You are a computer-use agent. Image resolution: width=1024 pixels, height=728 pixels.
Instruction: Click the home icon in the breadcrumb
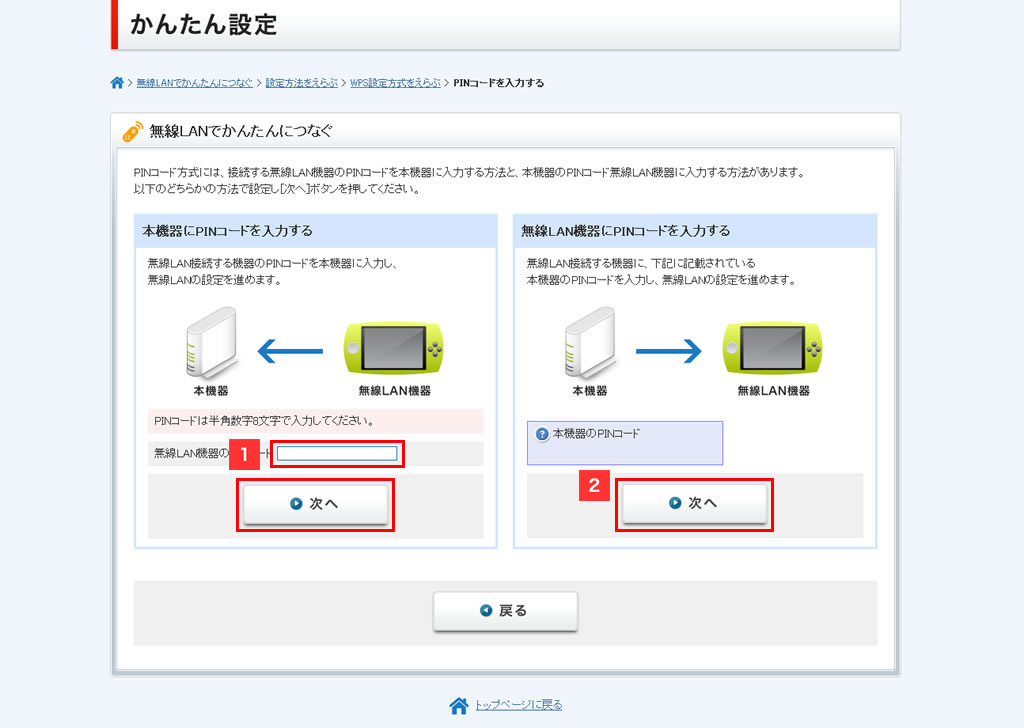pyautogui.click(x=117, y=83)
